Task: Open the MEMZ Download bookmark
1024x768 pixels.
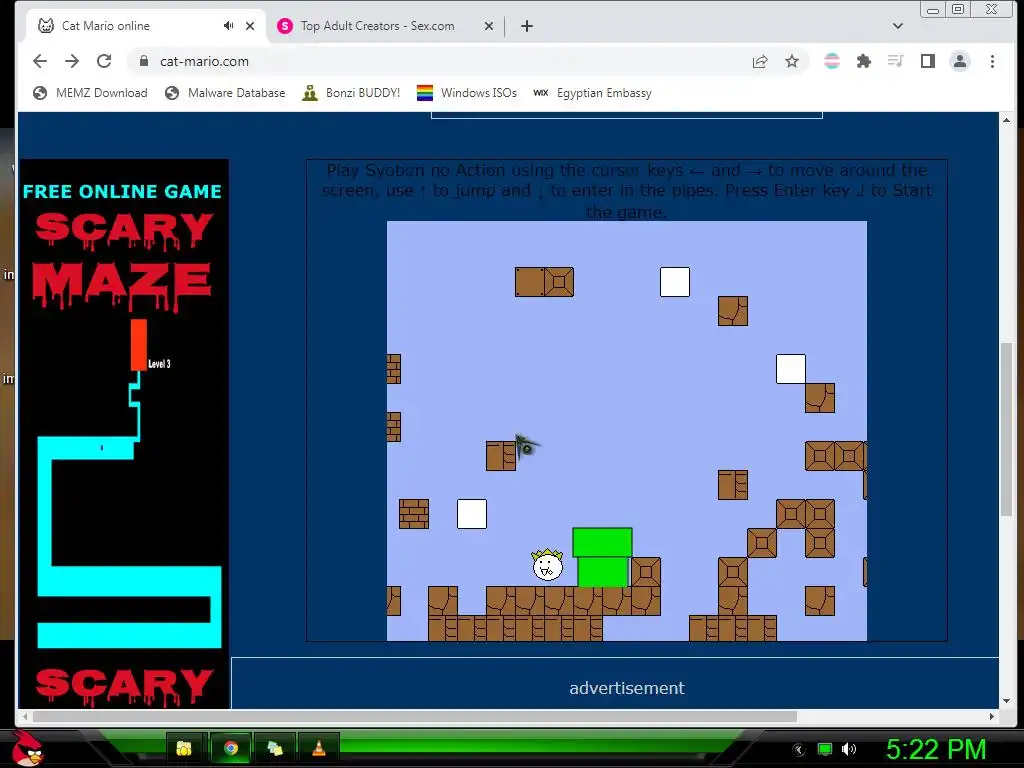Action: [x=90, y=93]
